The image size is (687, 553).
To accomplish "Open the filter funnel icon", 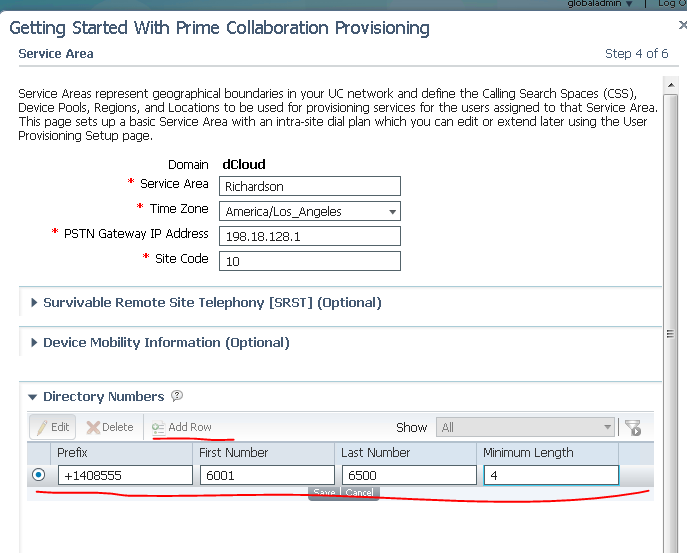I will [x=633, y=428].
